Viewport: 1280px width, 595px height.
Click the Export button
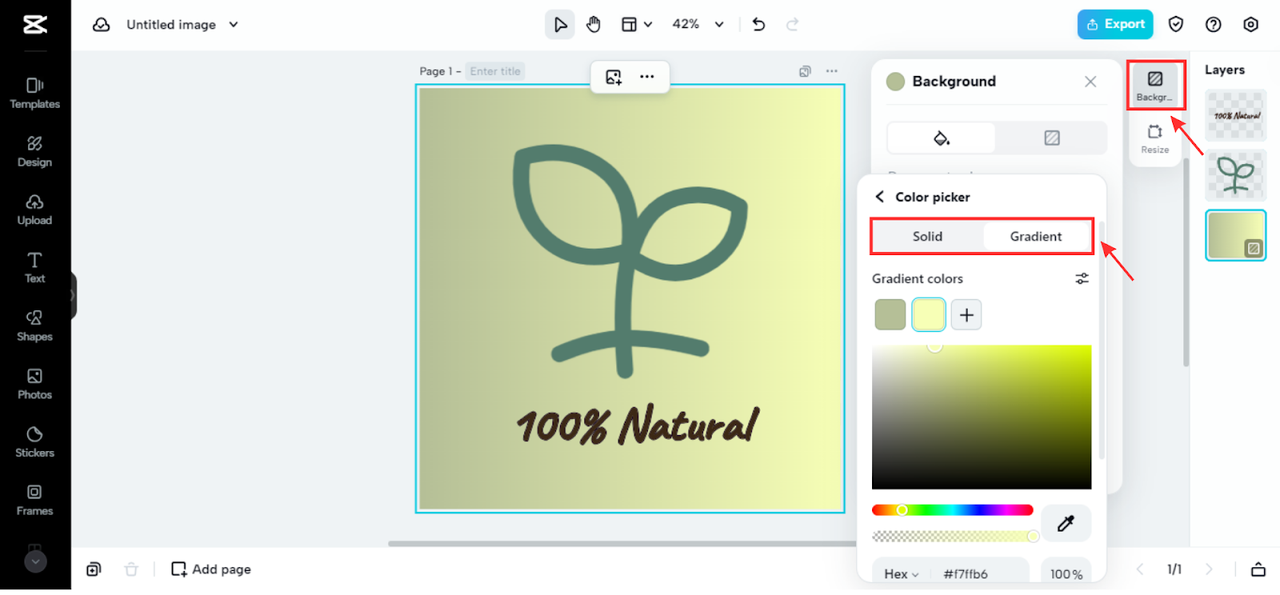click(x=1115, y=24)
